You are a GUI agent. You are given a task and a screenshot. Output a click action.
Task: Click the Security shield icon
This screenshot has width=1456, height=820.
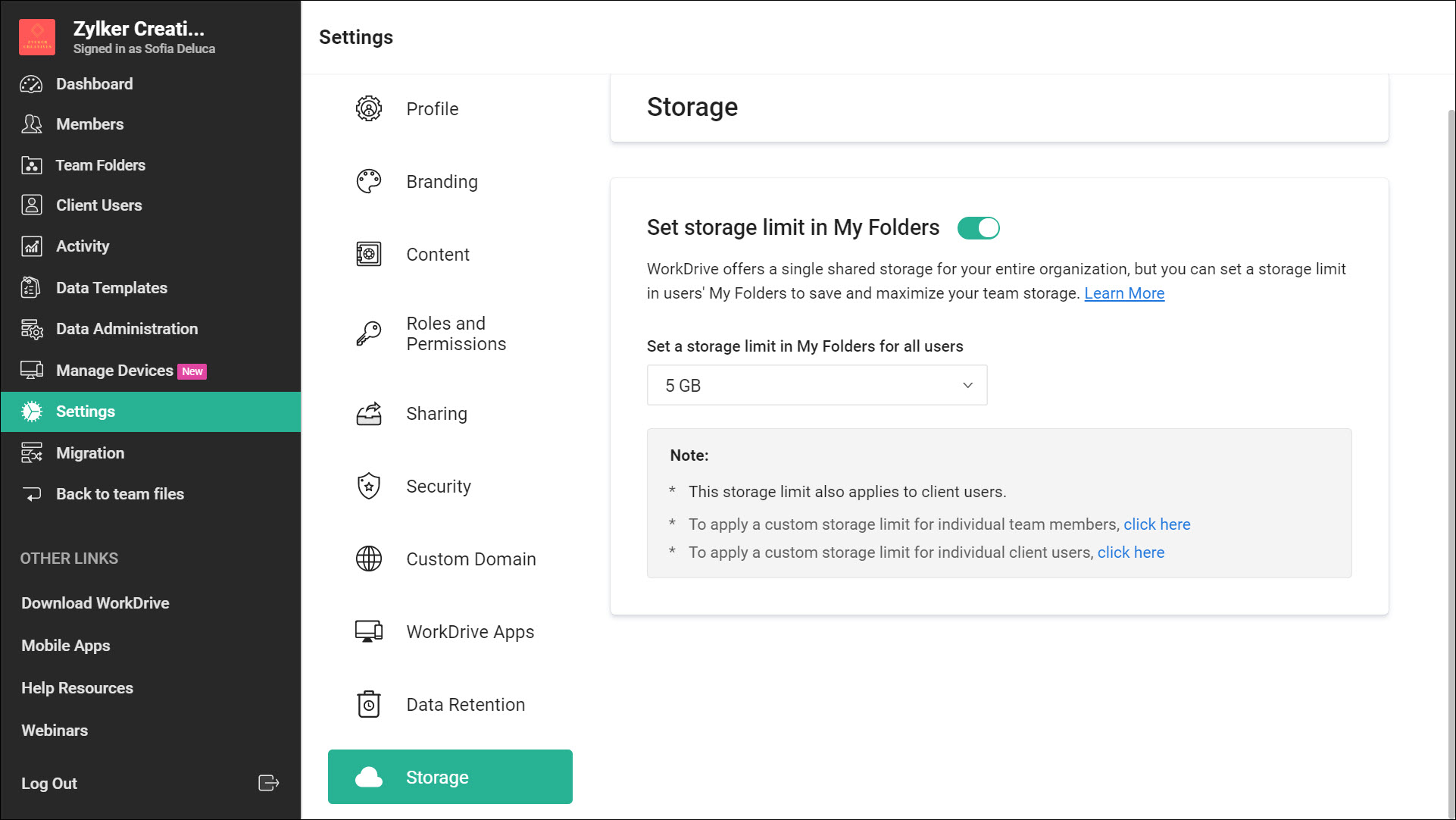coord(368,486)
